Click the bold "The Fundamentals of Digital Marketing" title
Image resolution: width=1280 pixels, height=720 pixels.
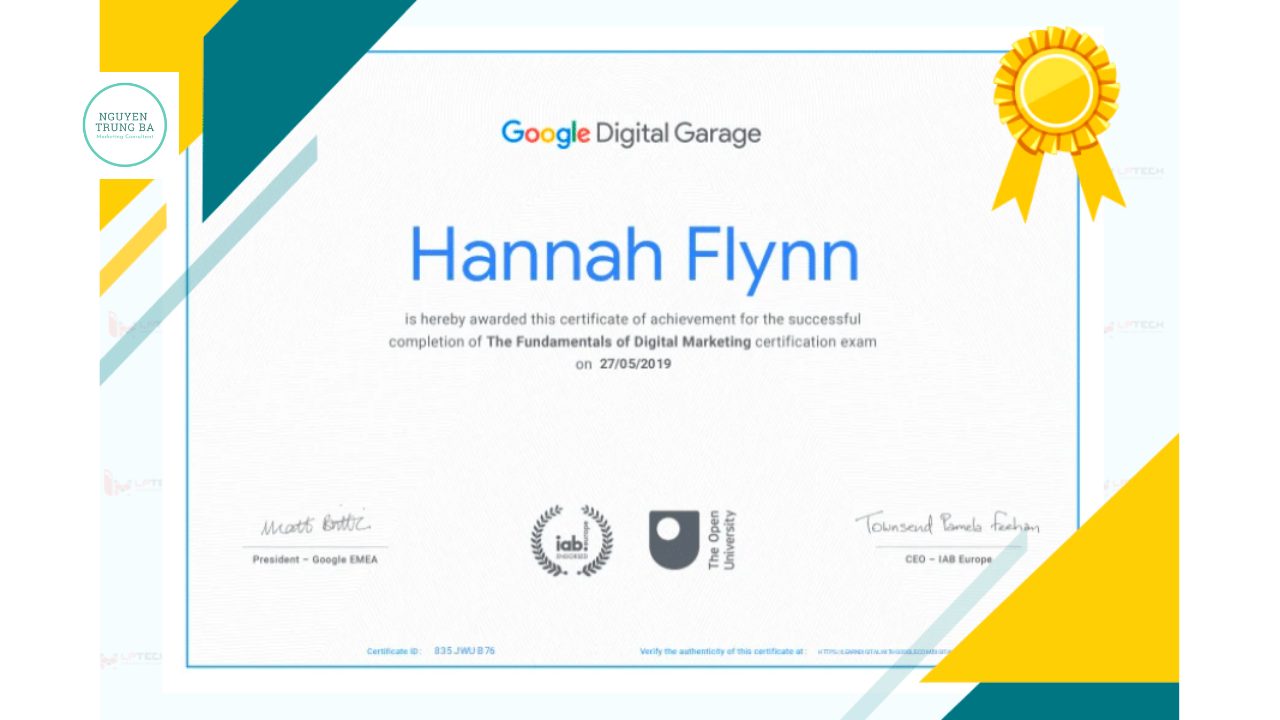[618, 342]
